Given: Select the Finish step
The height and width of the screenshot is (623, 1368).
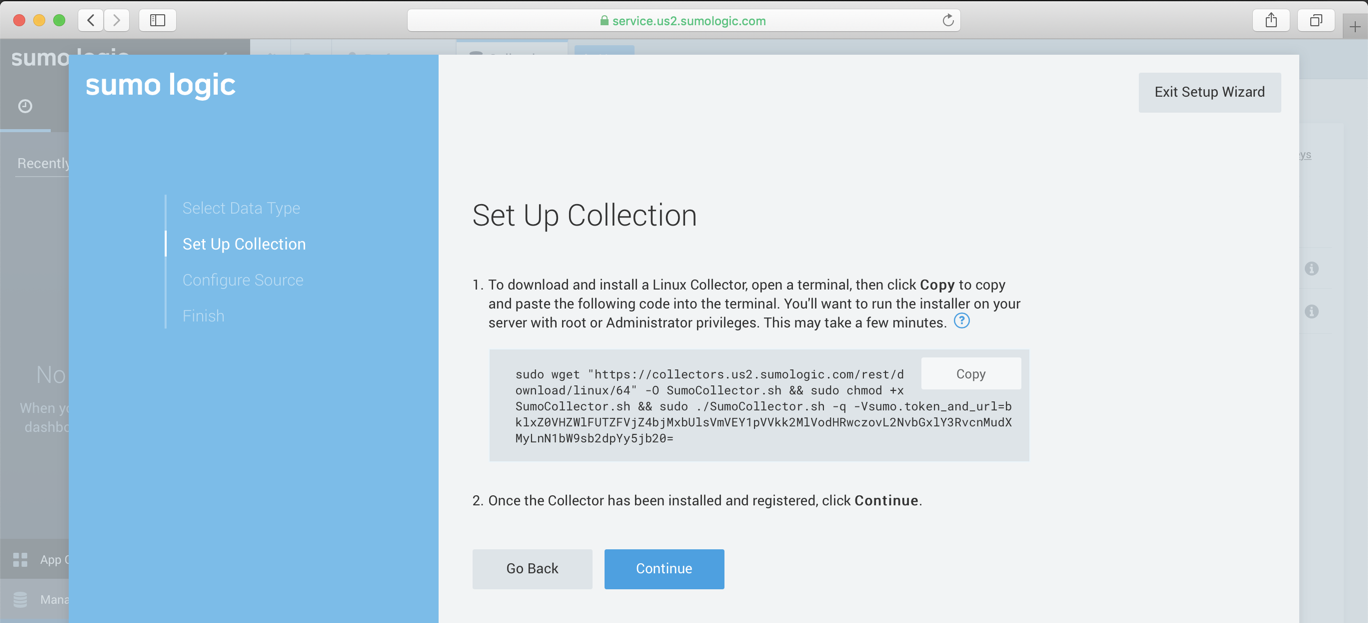Looking at the screenshot, I should coord(203,316).
